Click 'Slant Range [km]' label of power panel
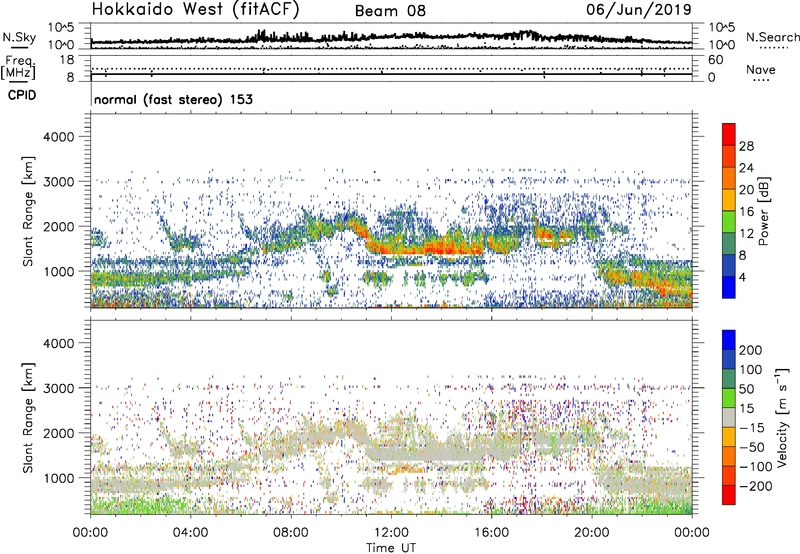 pos(29,212)
